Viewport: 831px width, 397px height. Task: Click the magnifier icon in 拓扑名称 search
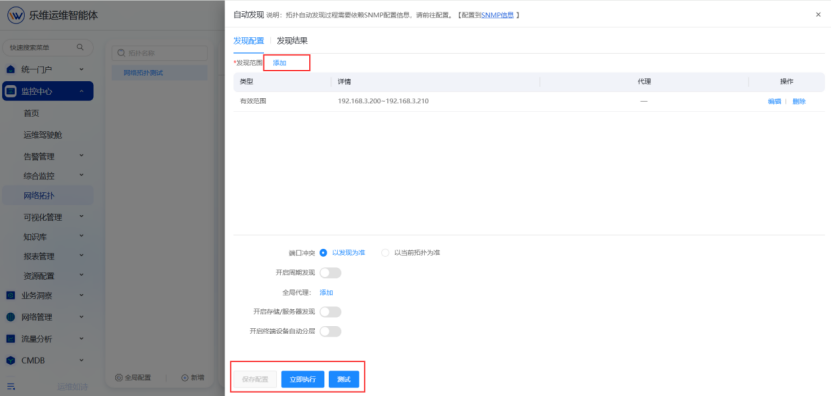tap(121, 53)
